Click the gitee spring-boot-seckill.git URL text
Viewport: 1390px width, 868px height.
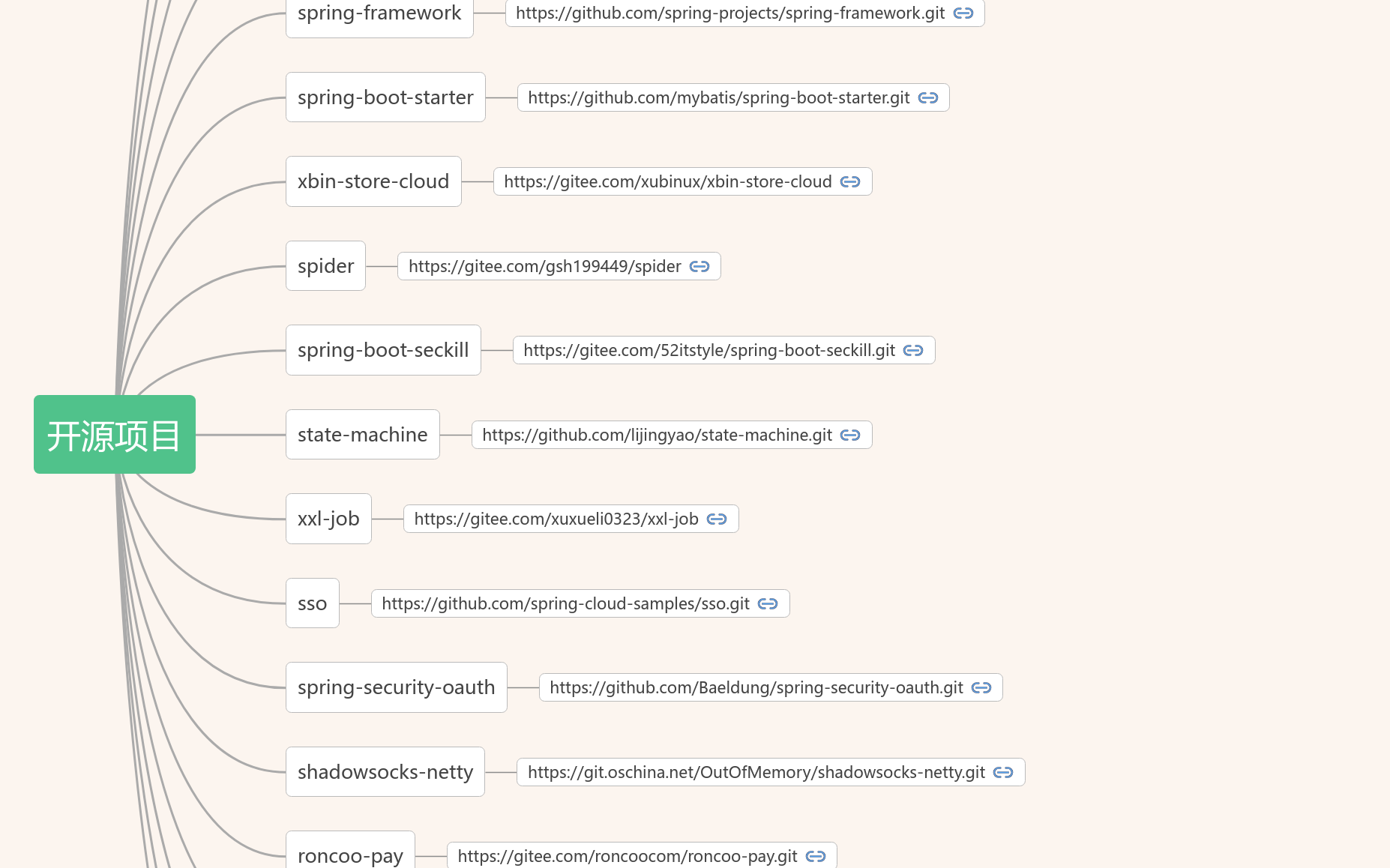(708, 351)
